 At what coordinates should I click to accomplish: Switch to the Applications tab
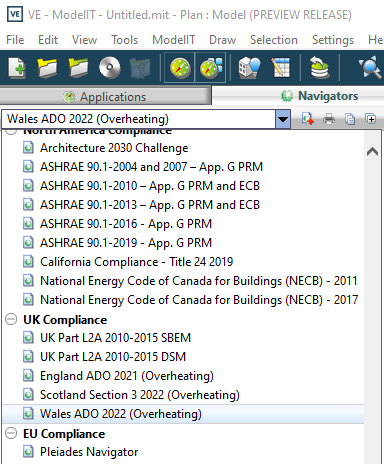point(105,97)
